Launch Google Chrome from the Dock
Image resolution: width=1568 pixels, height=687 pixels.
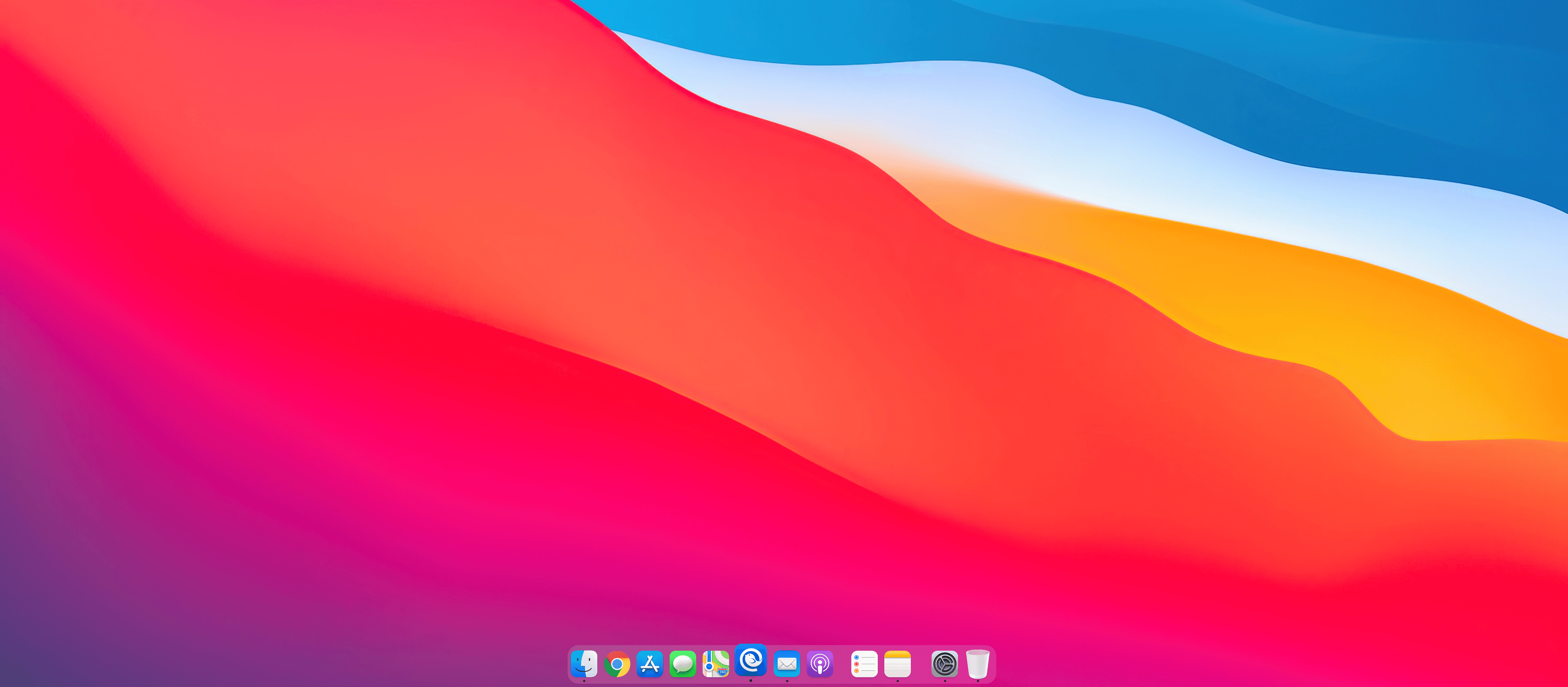(617, 664)
